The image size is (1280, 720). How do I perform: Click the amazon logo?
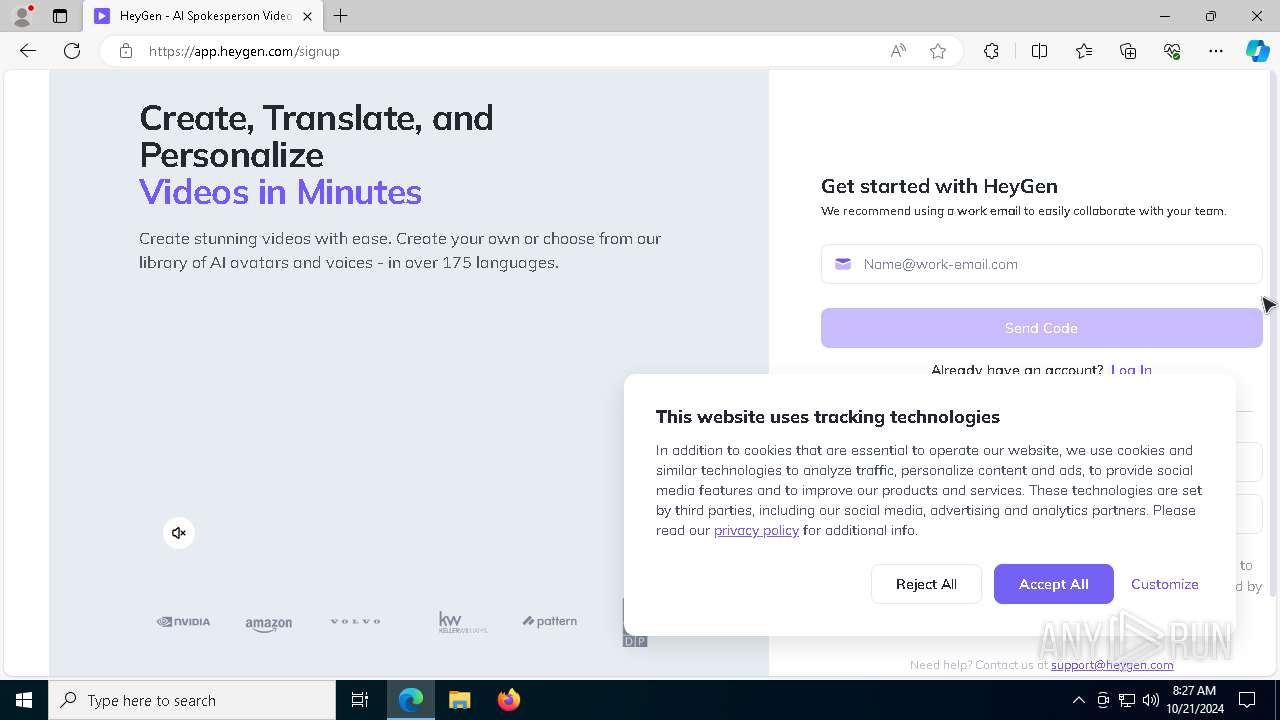(x=269, y=624)
